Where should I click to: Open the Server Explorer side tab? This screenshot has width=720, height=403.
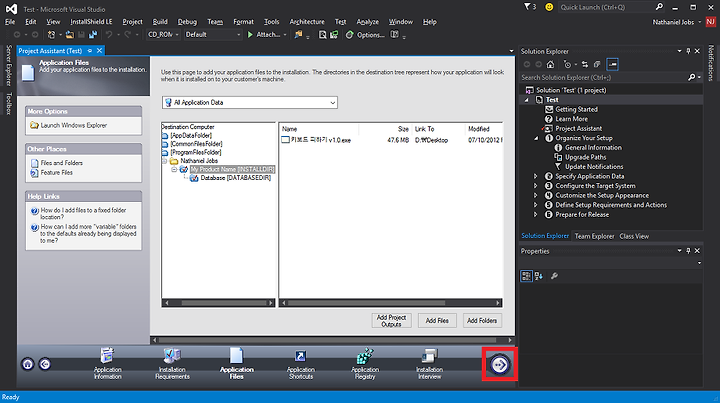pos(8,66)
